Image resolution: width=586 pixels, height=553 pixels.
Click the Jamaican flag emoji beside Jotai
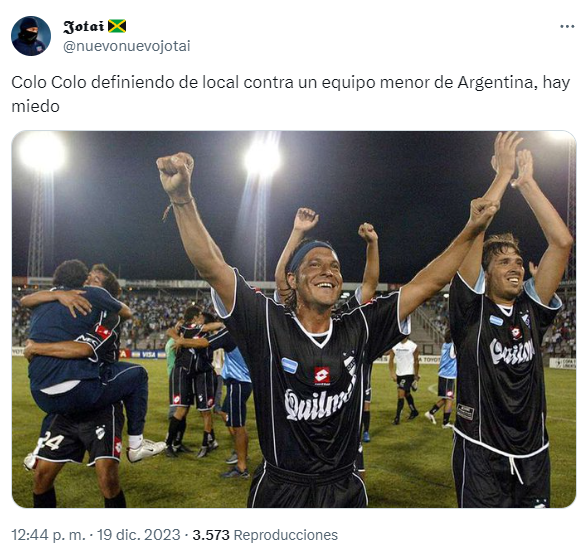(x=117, y=27)
